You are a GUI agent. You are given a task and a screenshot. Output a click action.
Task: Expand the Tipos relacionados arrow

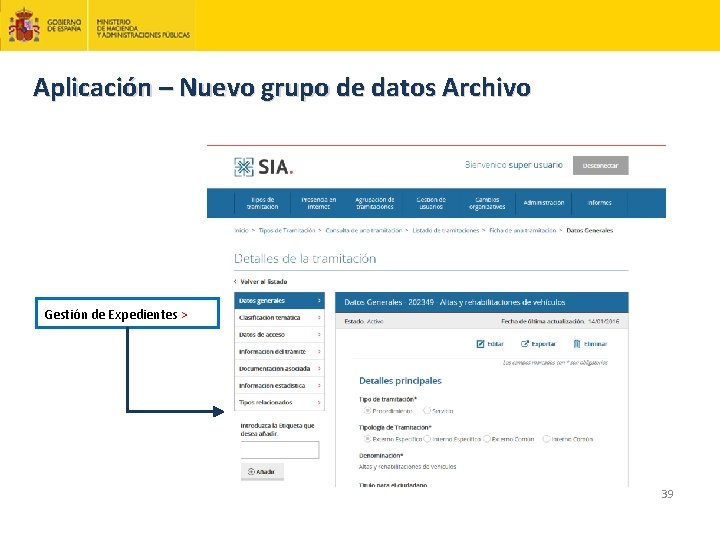tap(319, 403)
